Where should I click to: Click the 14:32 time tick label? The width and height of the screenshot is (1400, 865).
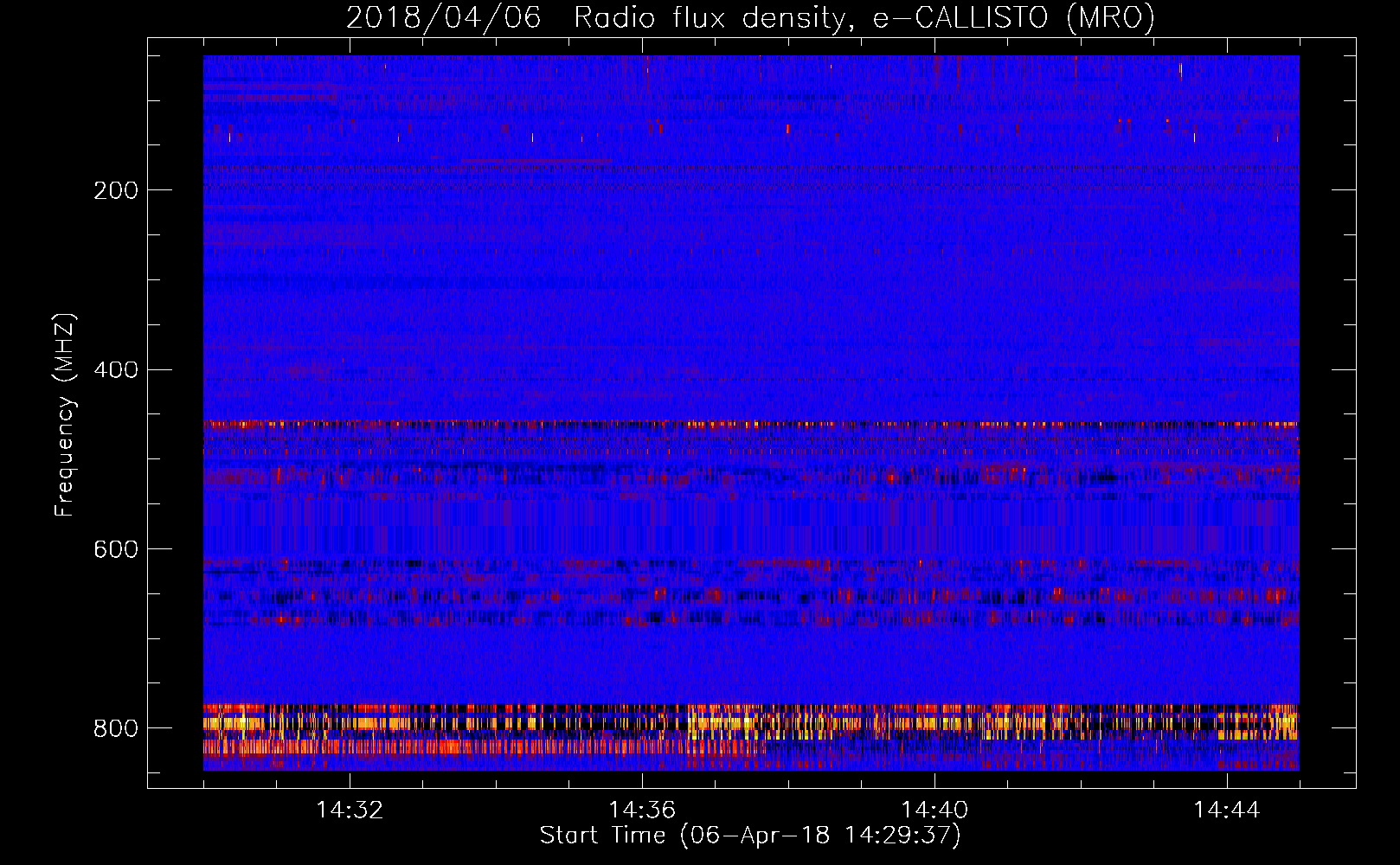click(350, 811)
